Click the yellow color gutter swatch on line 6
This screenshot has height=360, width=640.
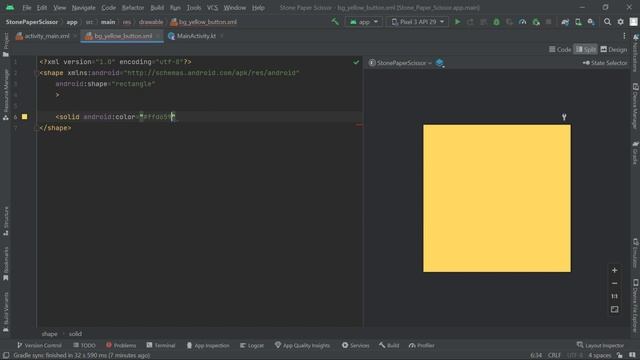pos(24,117)
